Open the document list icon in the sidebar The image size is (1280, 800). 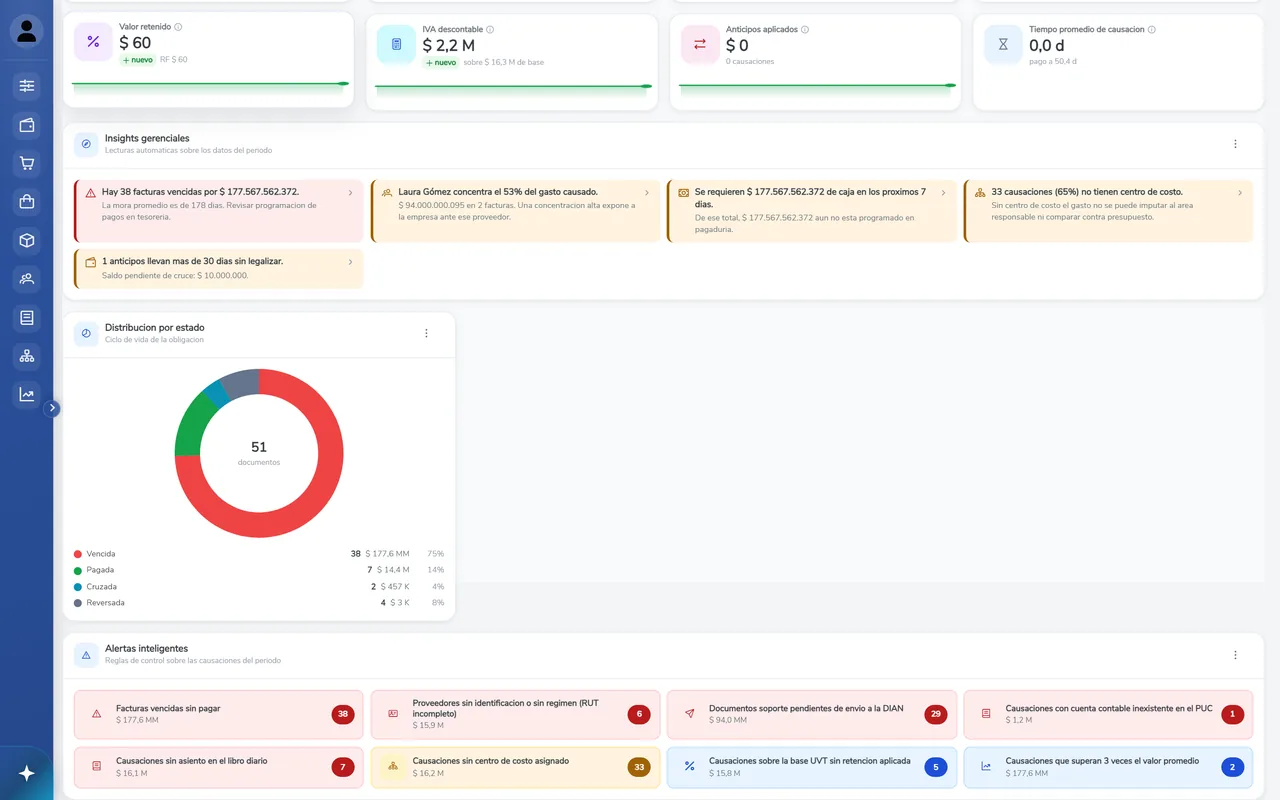pyautogui.click(x=27, y=318)
